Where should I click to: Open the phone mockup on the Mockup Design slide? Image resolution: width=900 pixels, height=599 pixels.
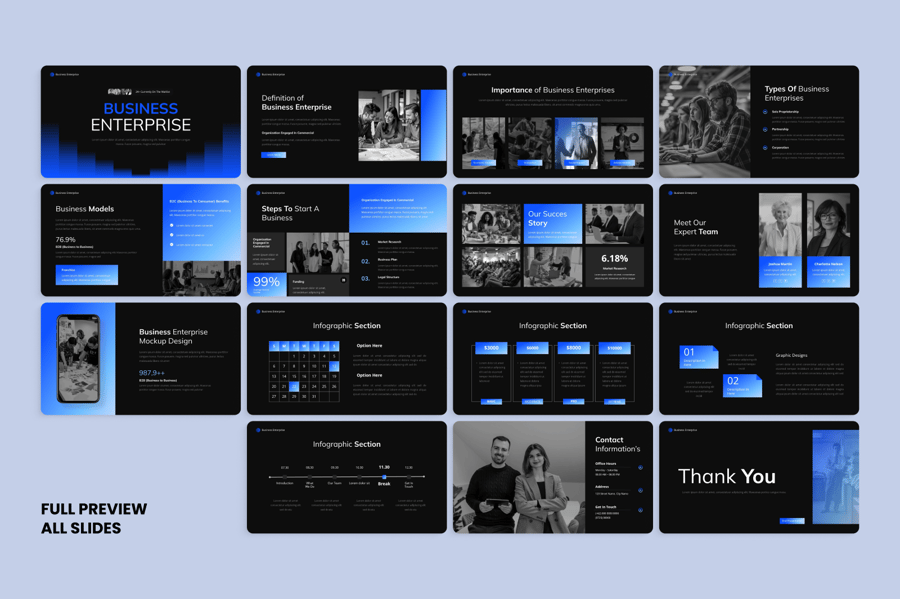(x=78, y=358)
